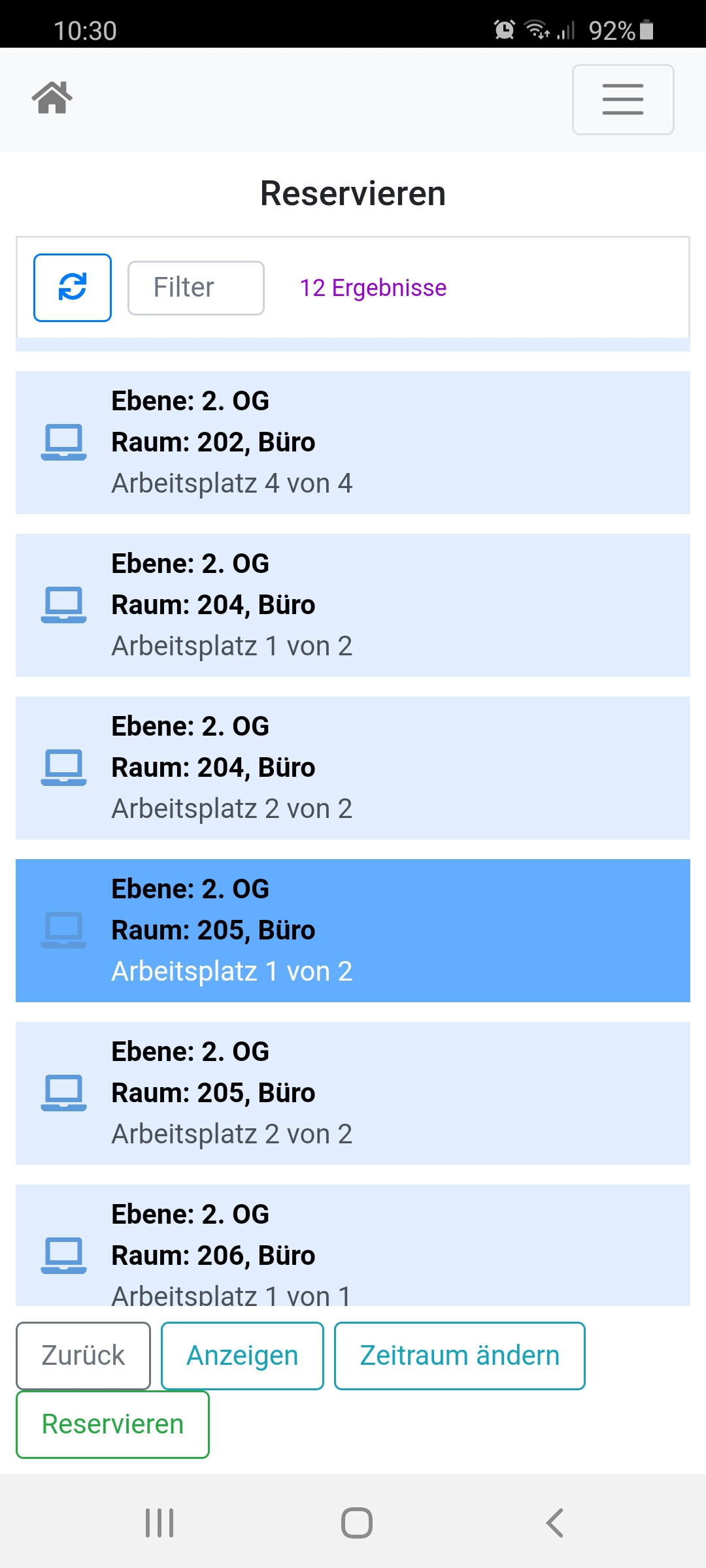Image resolution: width=706 pixels, height=1568 pixels.
Task: Click the 12 Ergebnisse link
Action: tap(373, 288)
